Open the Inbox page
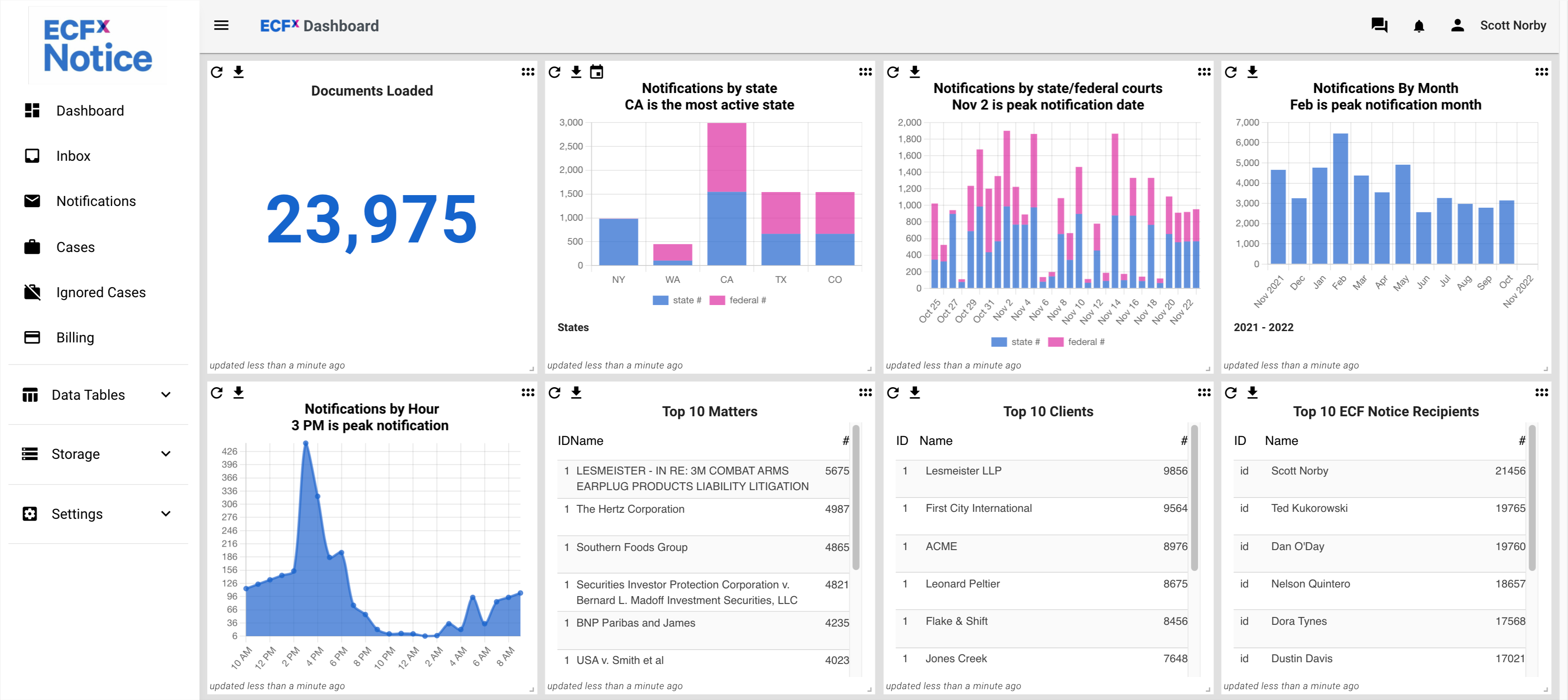Viewport: 1568px width, 700px height. pyautogui.click(x=73, y=156)
